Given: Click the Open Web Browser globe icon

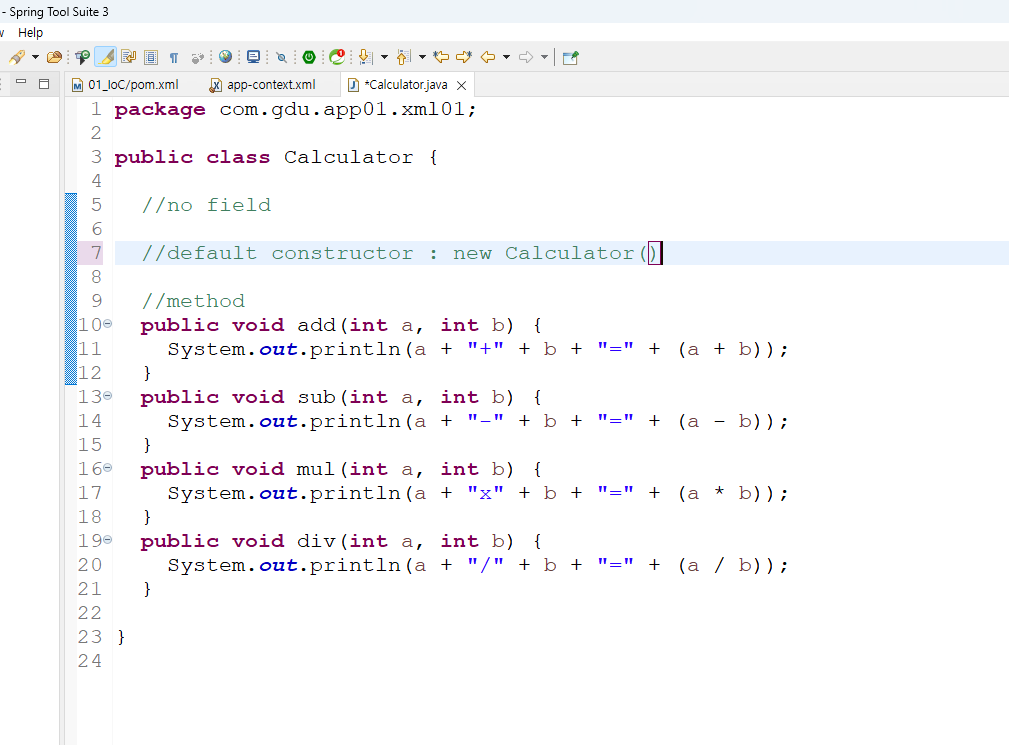Looking at the screenshot, I should (225, 57).
